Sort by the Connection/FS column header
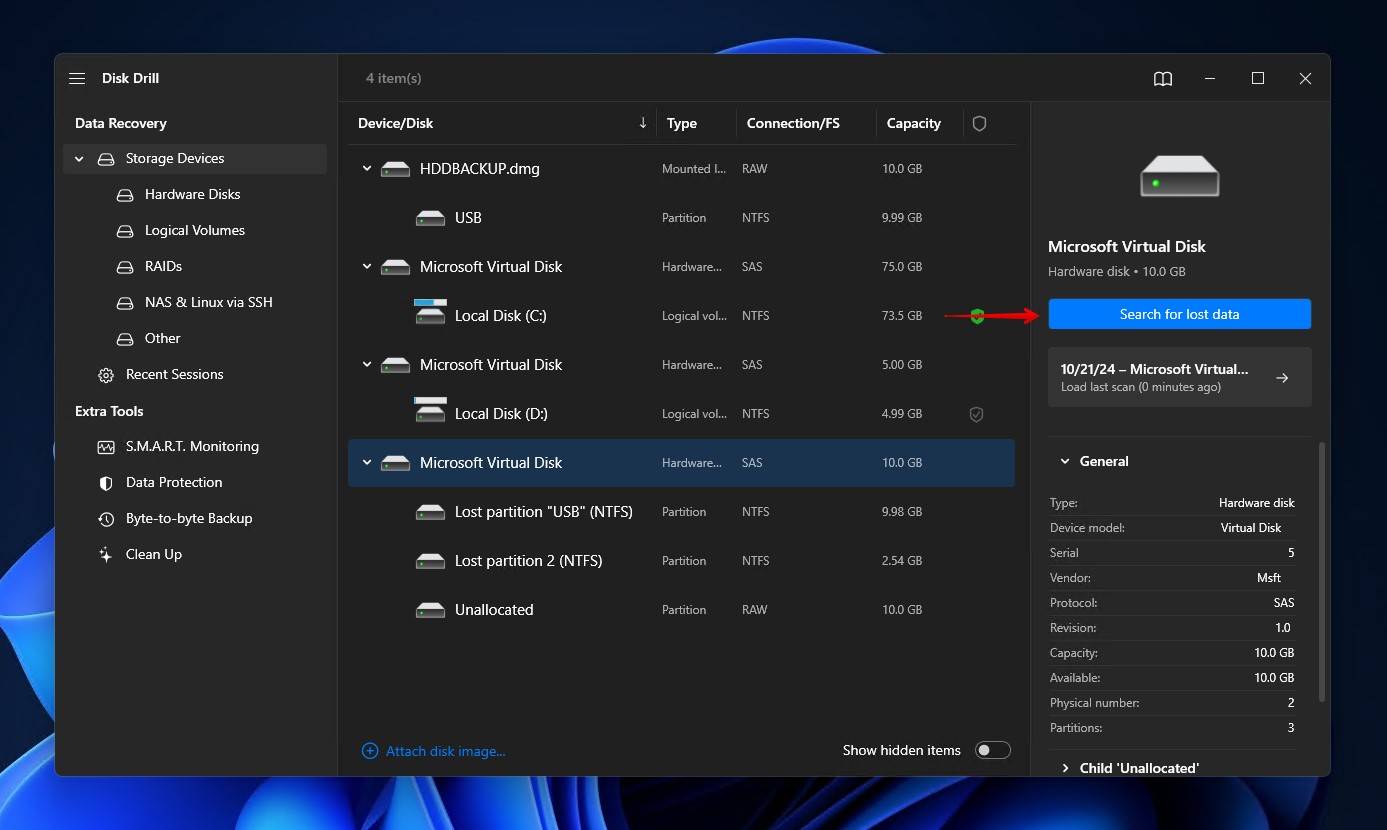Image resolution: width=1387 pixels, height=830 pixels. tap(793, 124)
